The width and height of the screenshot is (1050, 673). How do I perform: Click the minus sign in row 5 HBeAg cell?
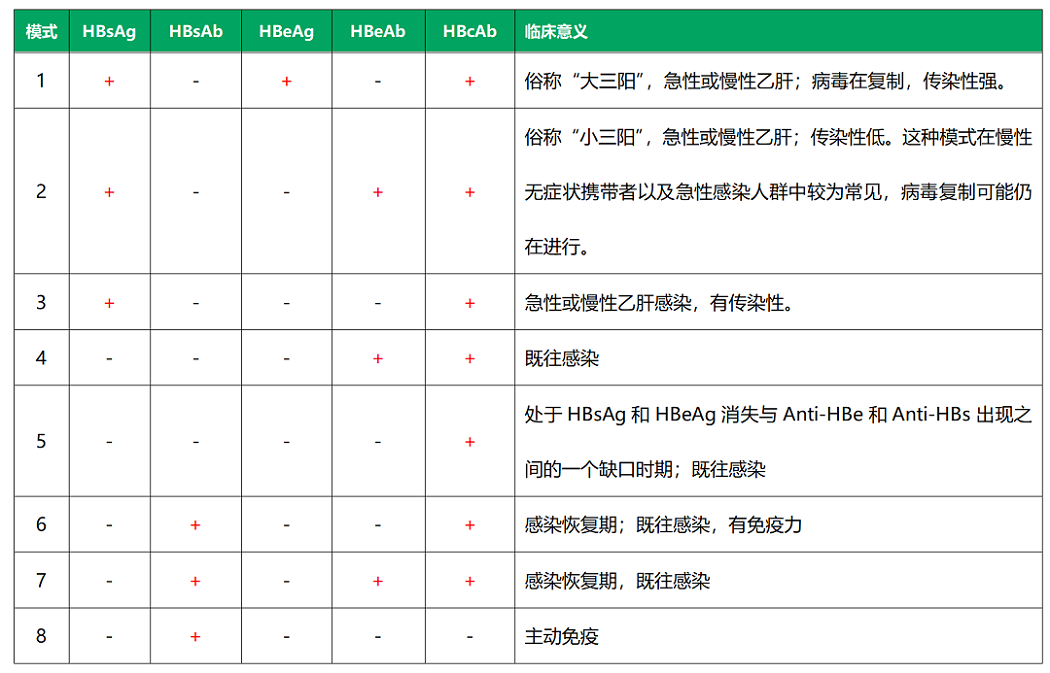pos(286,440)
